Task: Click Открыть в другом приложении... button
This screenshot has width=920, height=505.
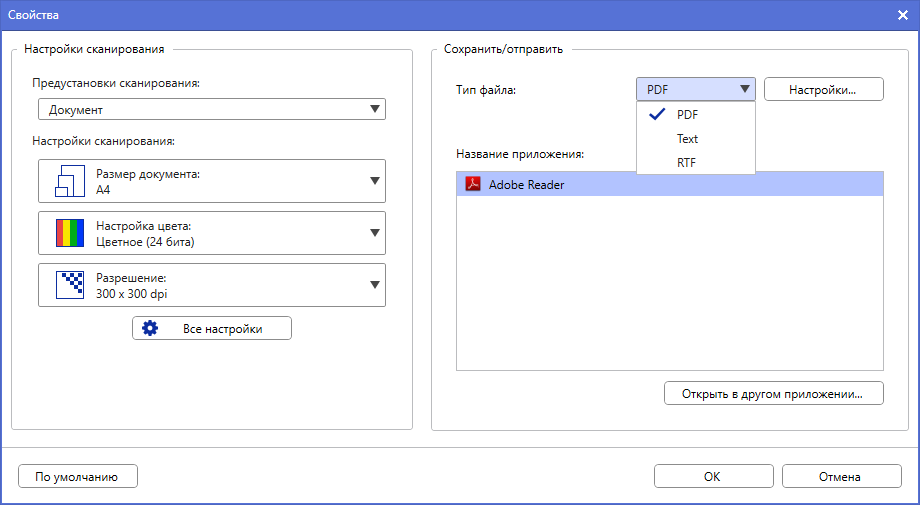Action: tap(774, 394)
